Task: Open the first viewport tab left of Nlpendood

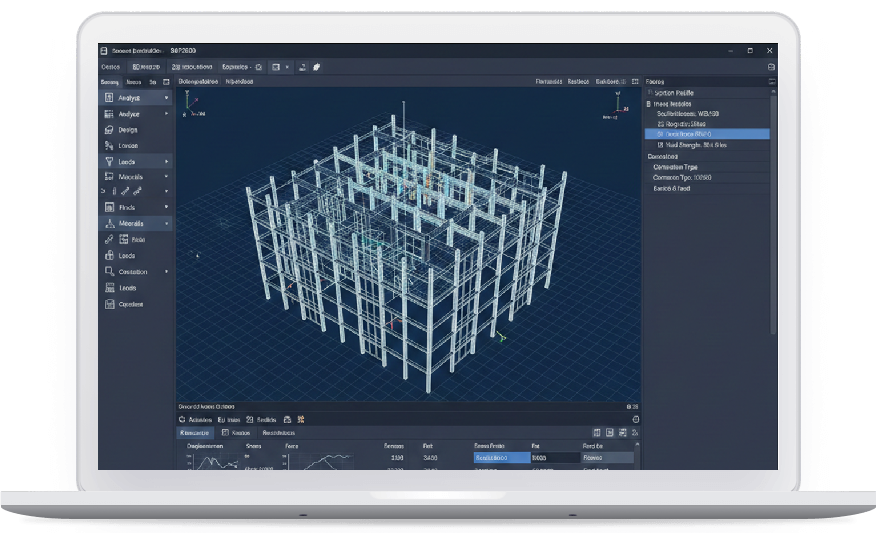Action: click(x=198, y=82)
